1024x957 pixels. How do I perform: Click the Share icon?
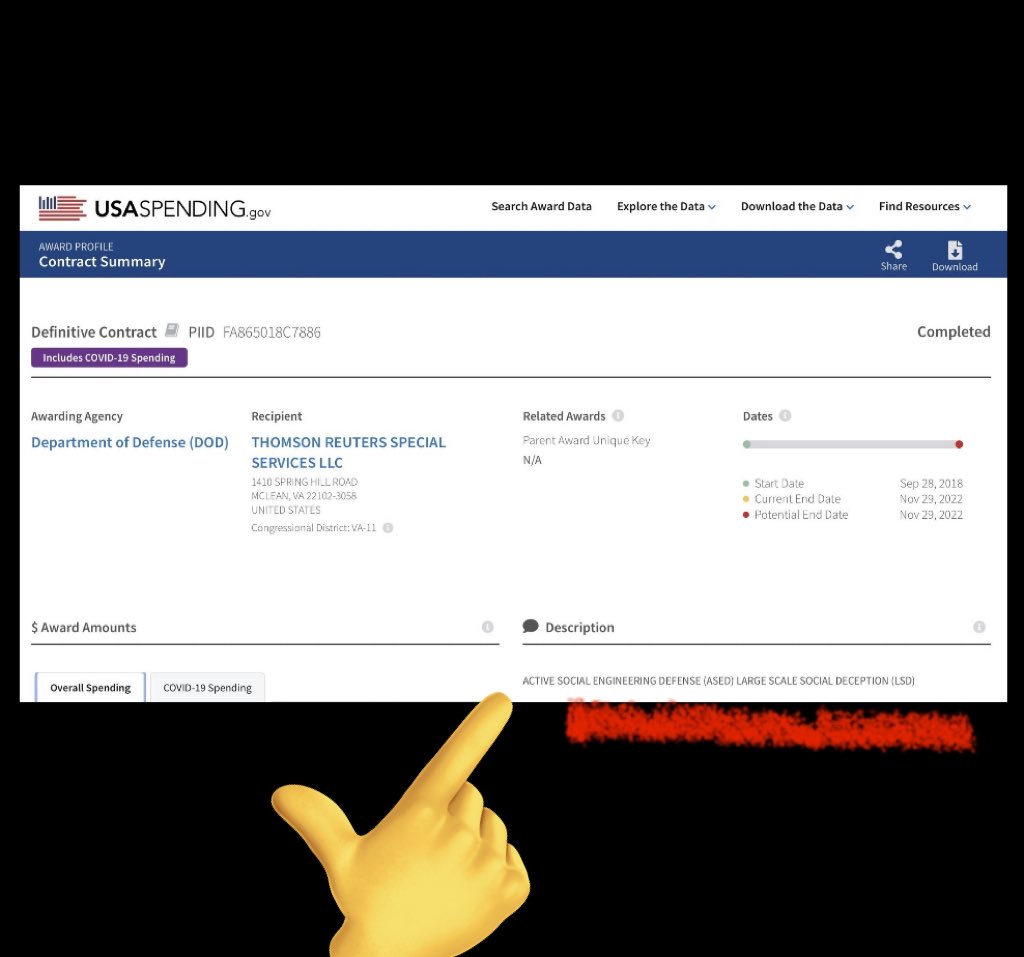893,249
